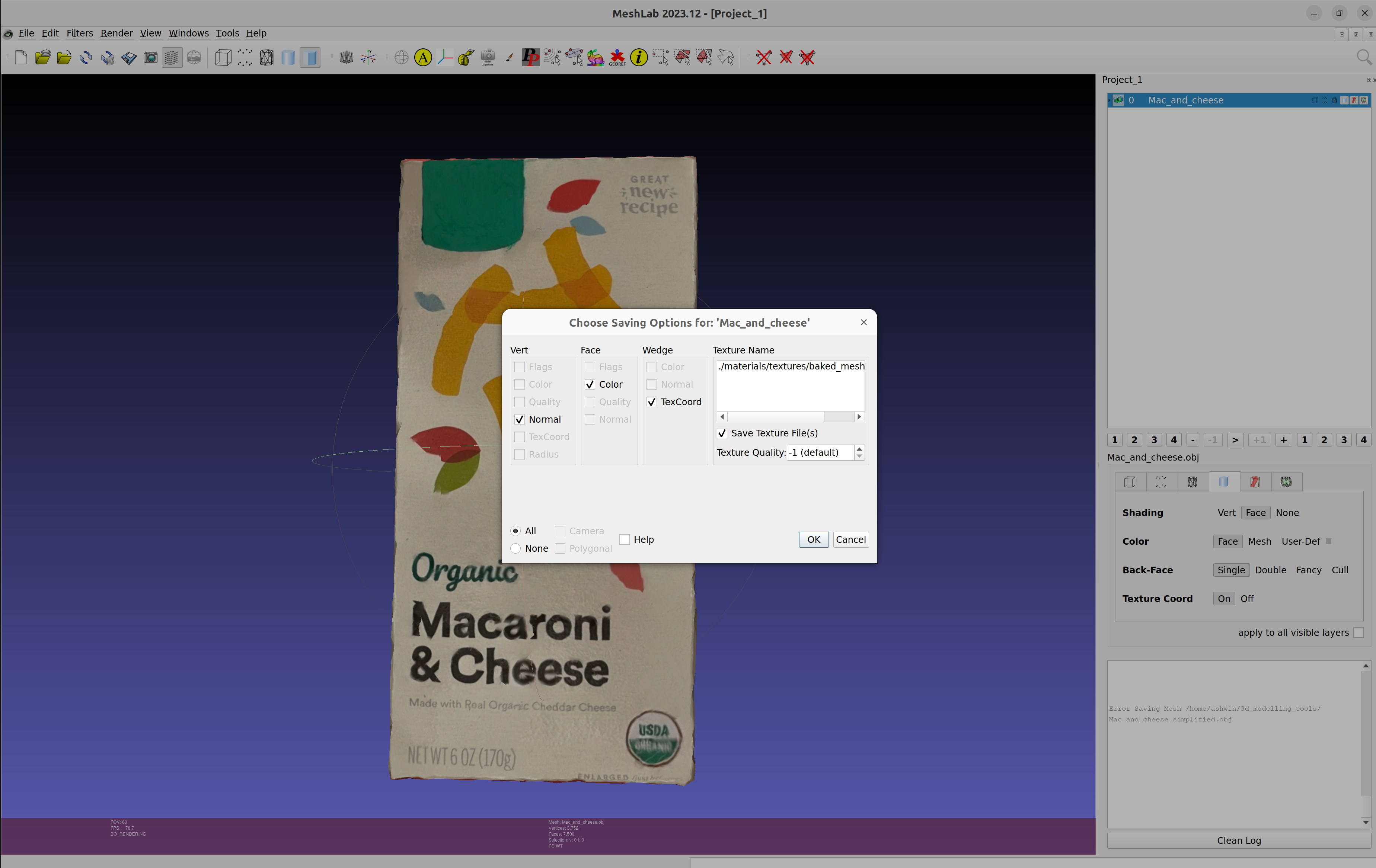Enable the Vert Quality checkbox
This screenshot has height=868, width=1376.
point(520,402)
